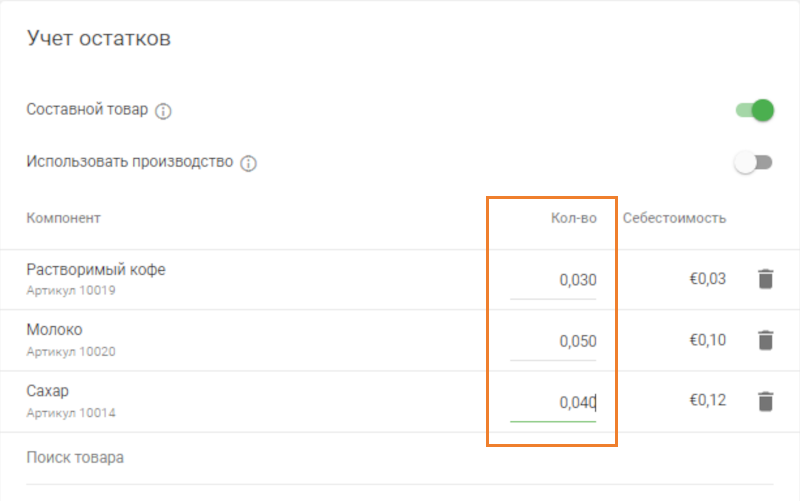Remove Молоко with its trash icon

coord(765,340)
